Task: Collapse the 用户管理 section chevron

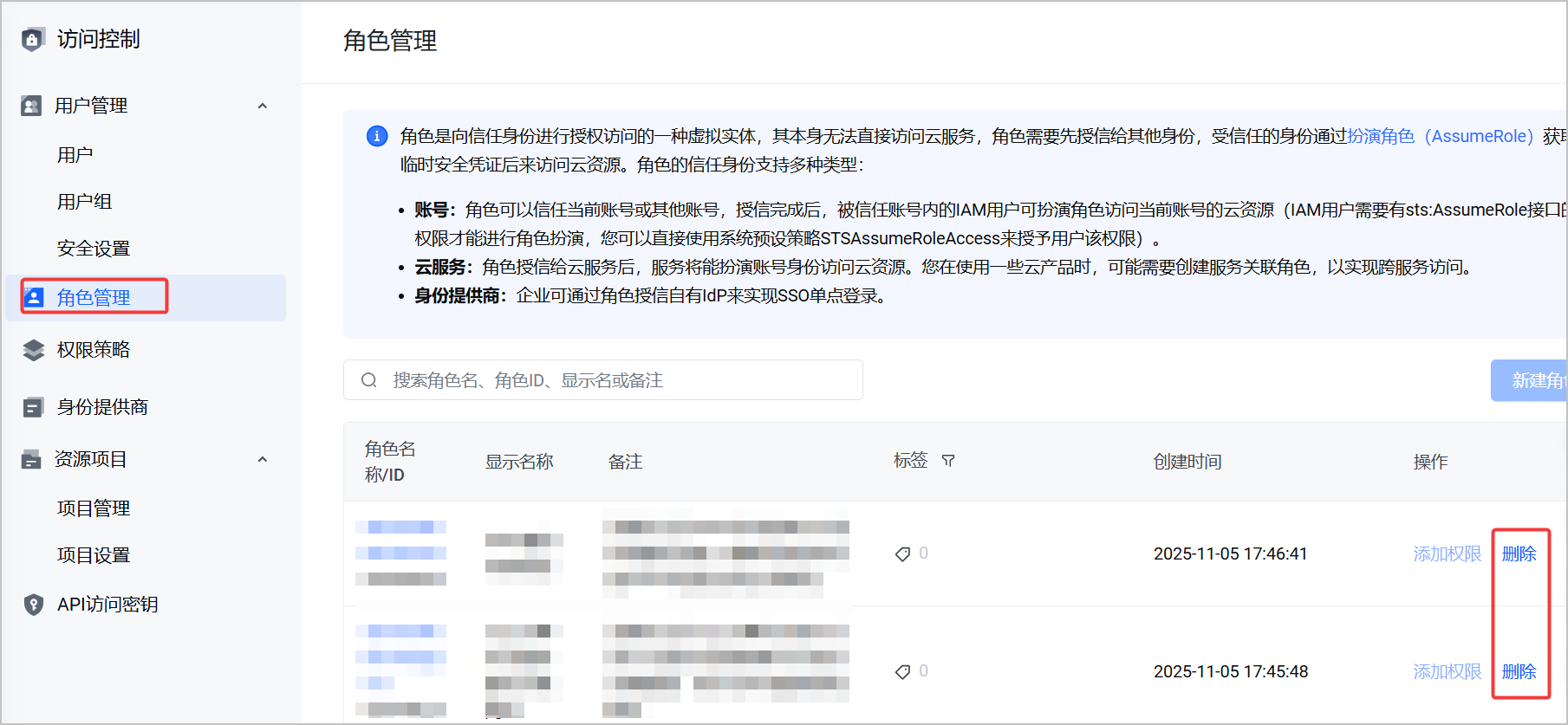Action: pyautogui.click(x=263, y=106)
